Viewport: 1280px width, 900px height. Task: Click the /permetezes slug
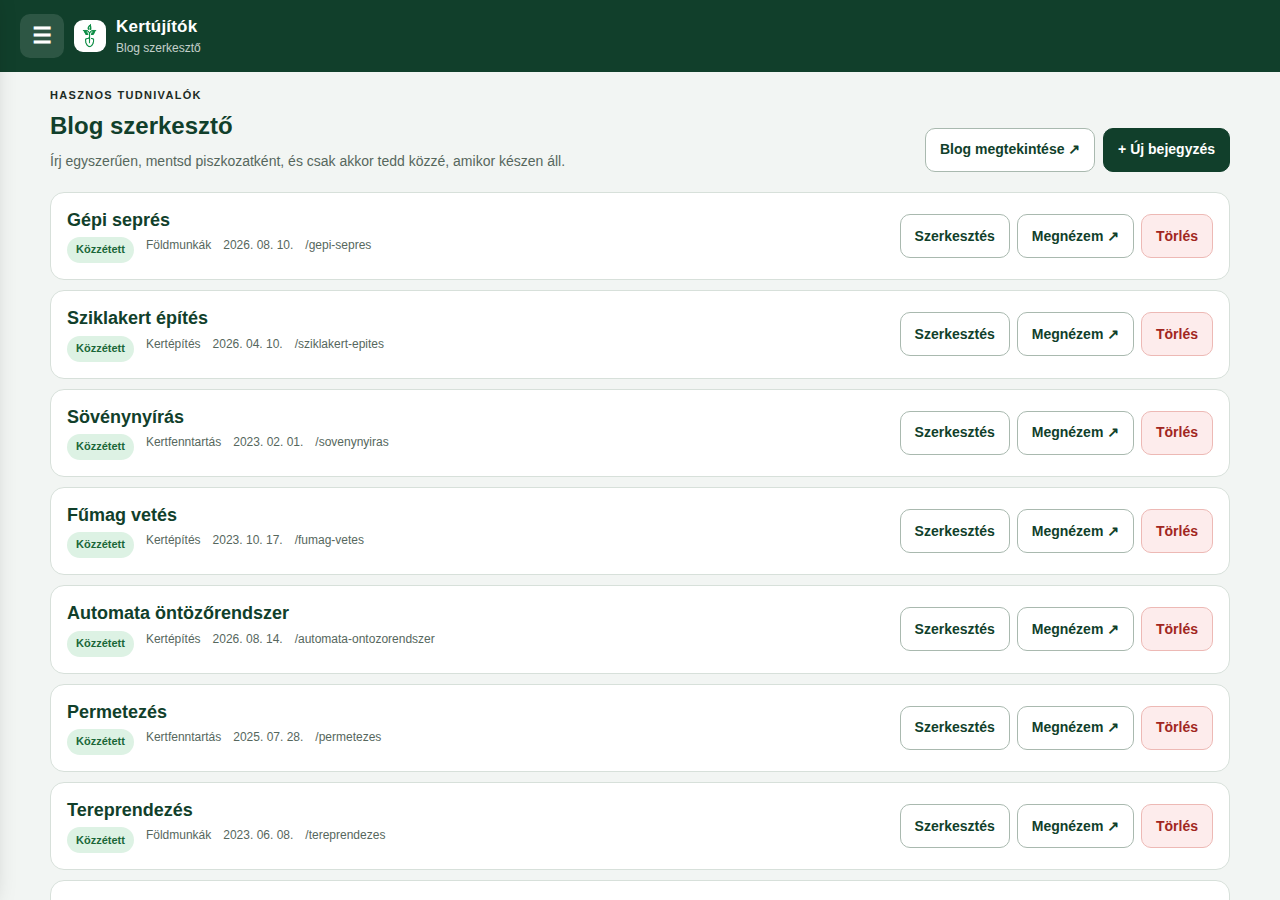[x=348, y=737]
